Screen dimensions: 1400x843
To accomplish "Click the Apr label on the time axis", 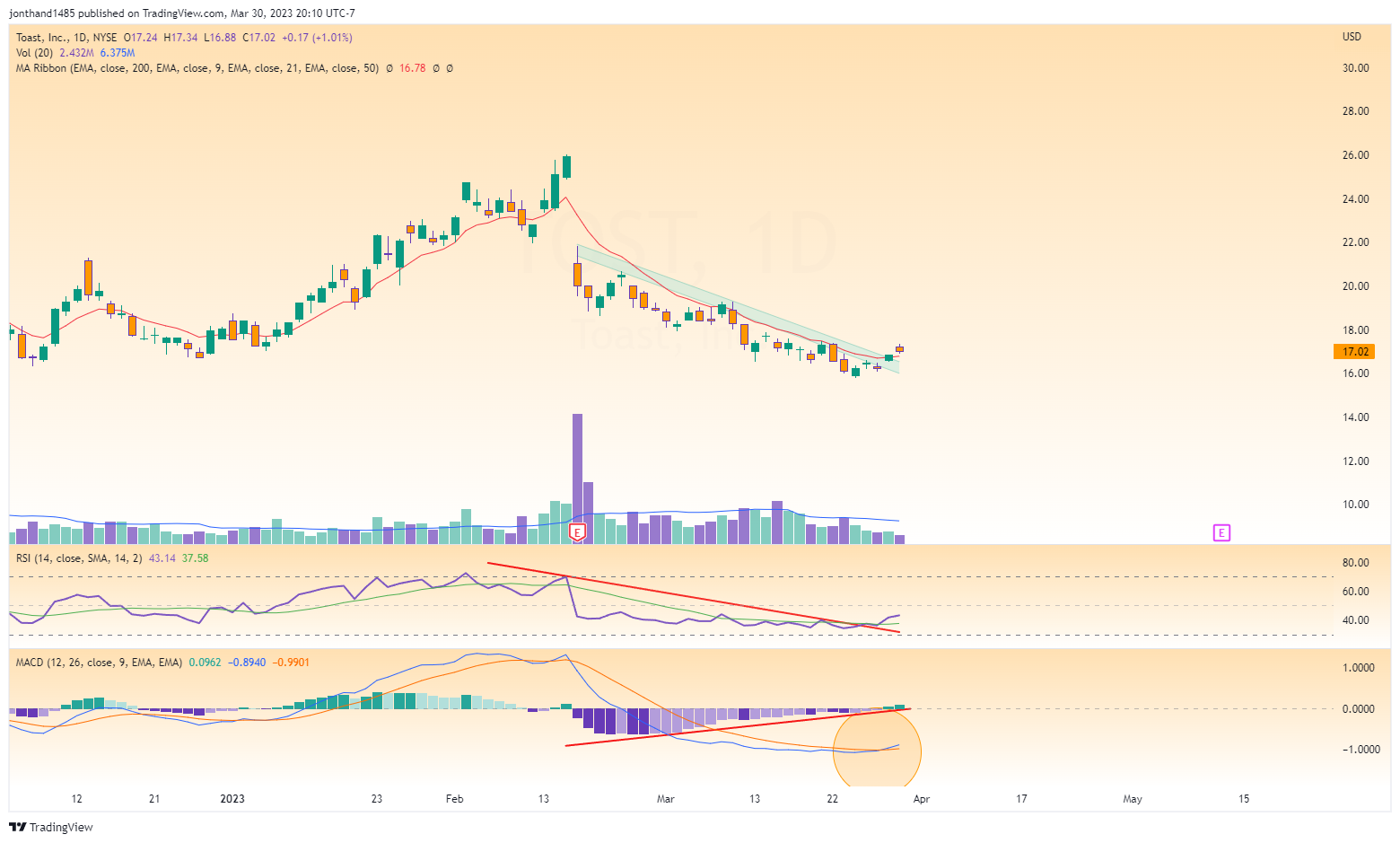I will [x=922, y=799].
